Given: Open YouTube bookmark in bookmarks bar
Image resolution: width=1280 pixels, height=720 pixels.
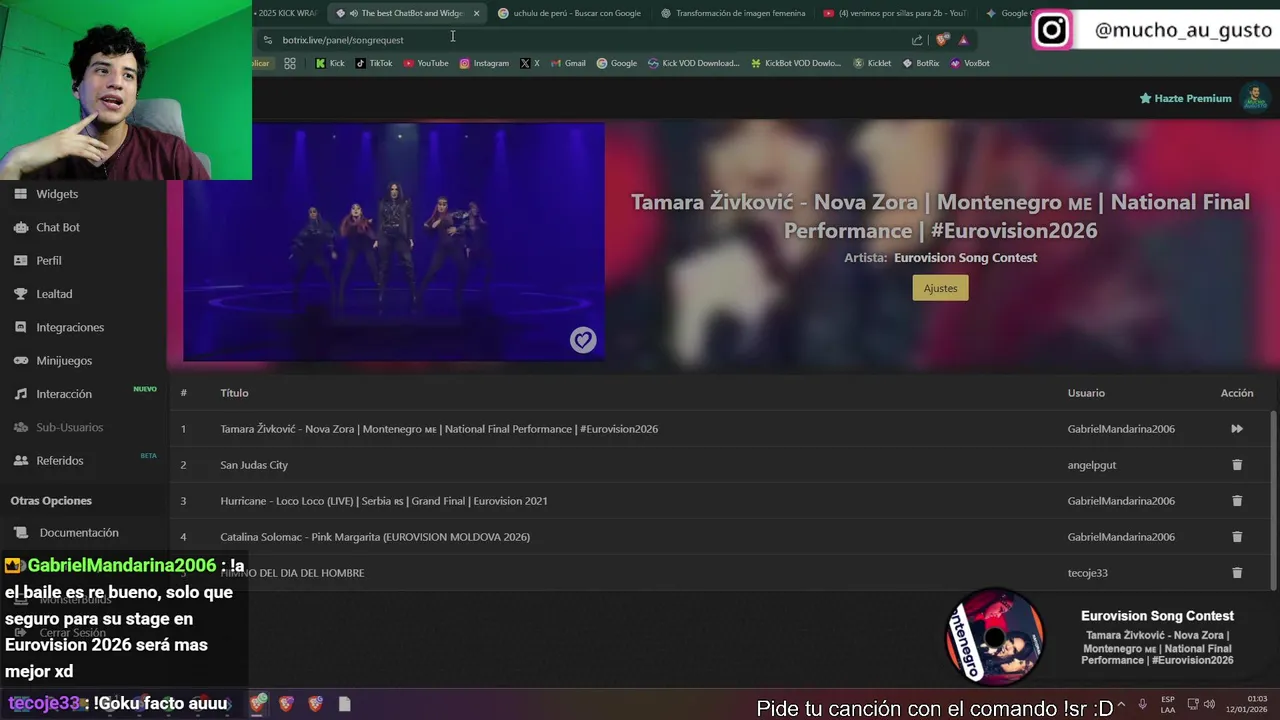Looking at the screenshot, I should coord(426,63).
